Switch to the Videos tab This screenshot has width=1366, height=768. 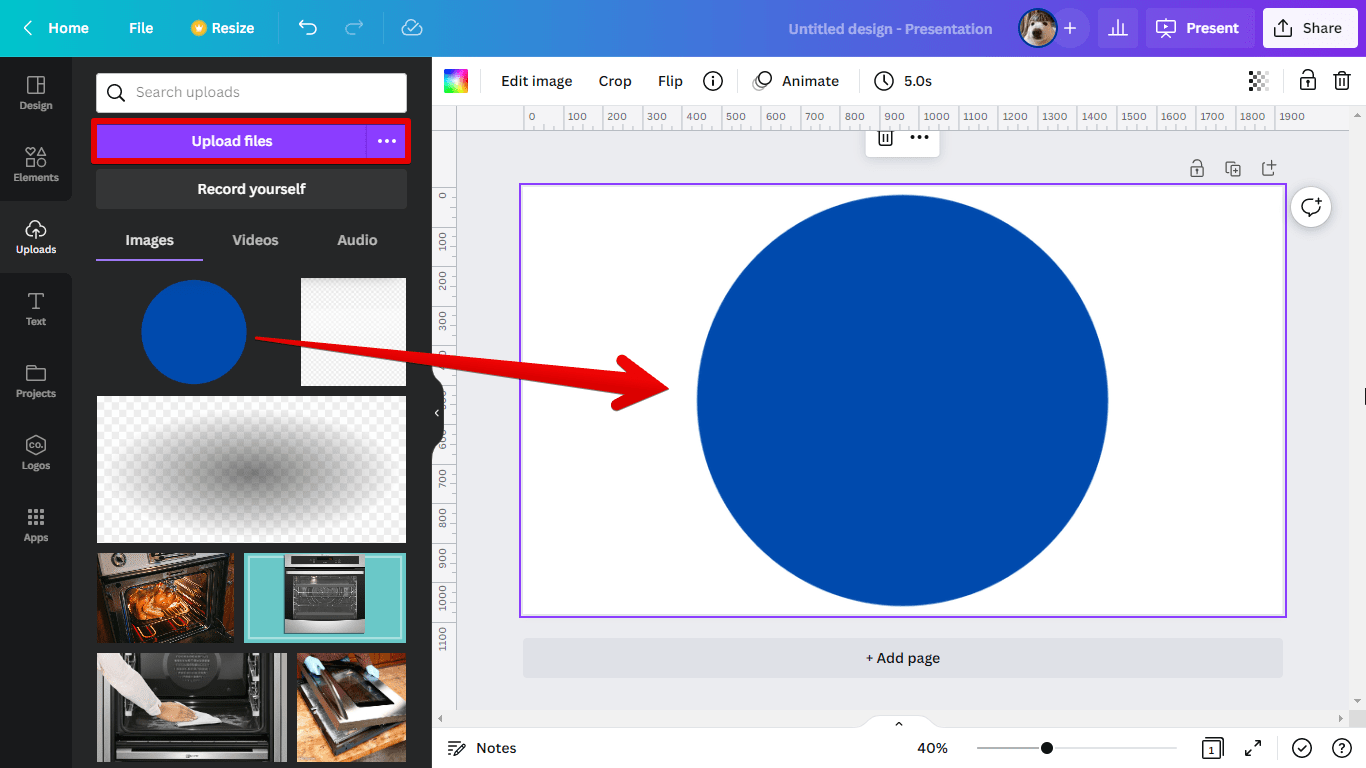click(x=255, y=240)
